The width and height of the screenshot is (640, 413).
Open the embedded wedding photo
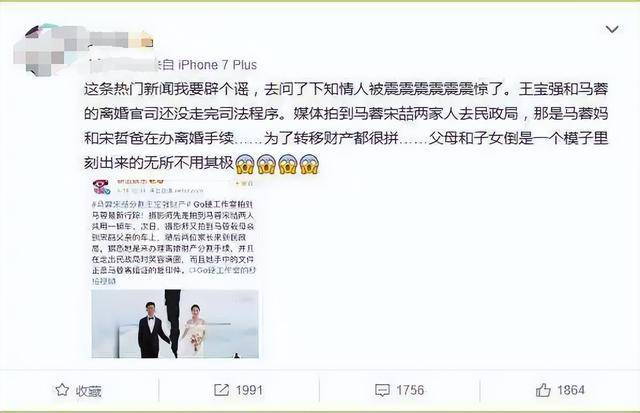coord(175,324)
